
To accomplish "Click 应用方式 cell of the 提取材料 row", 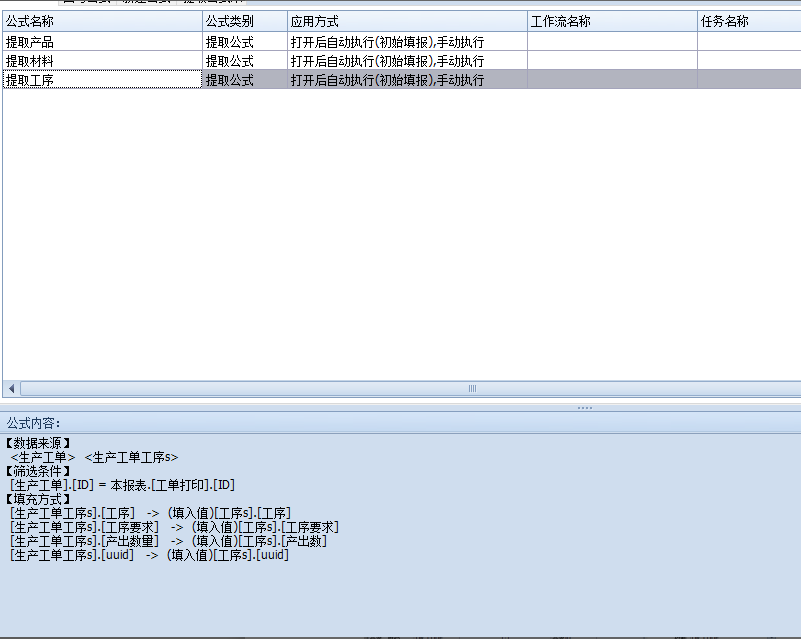I will tap(406, 61).
